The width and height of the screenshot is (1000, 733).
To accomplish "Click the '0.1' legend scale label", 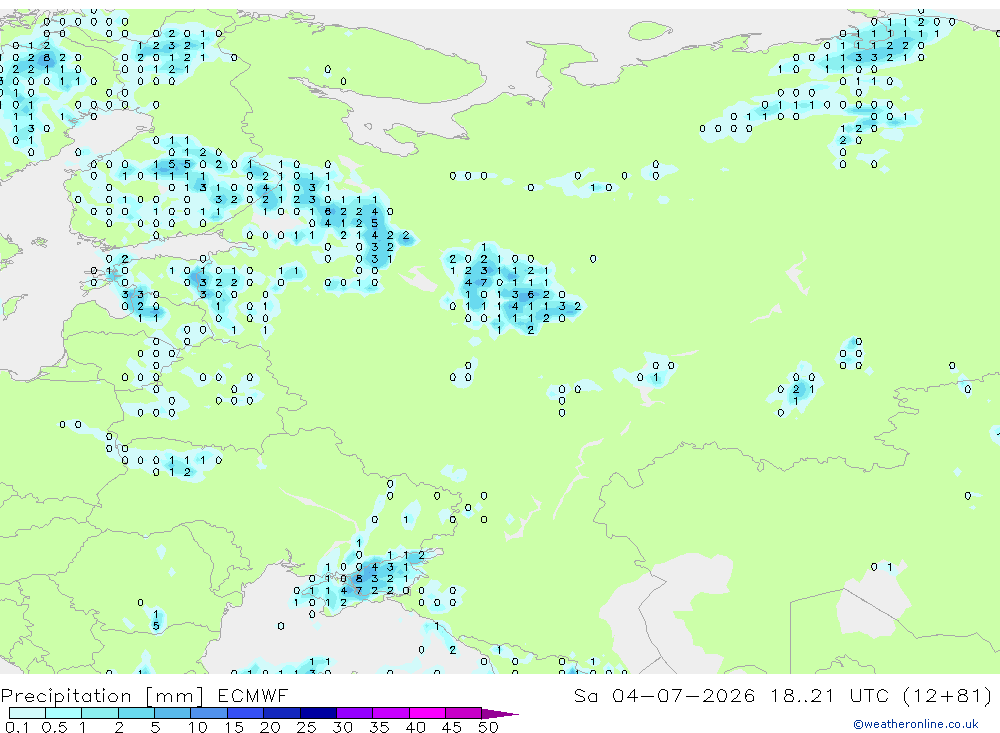I will tap(17, 727).
